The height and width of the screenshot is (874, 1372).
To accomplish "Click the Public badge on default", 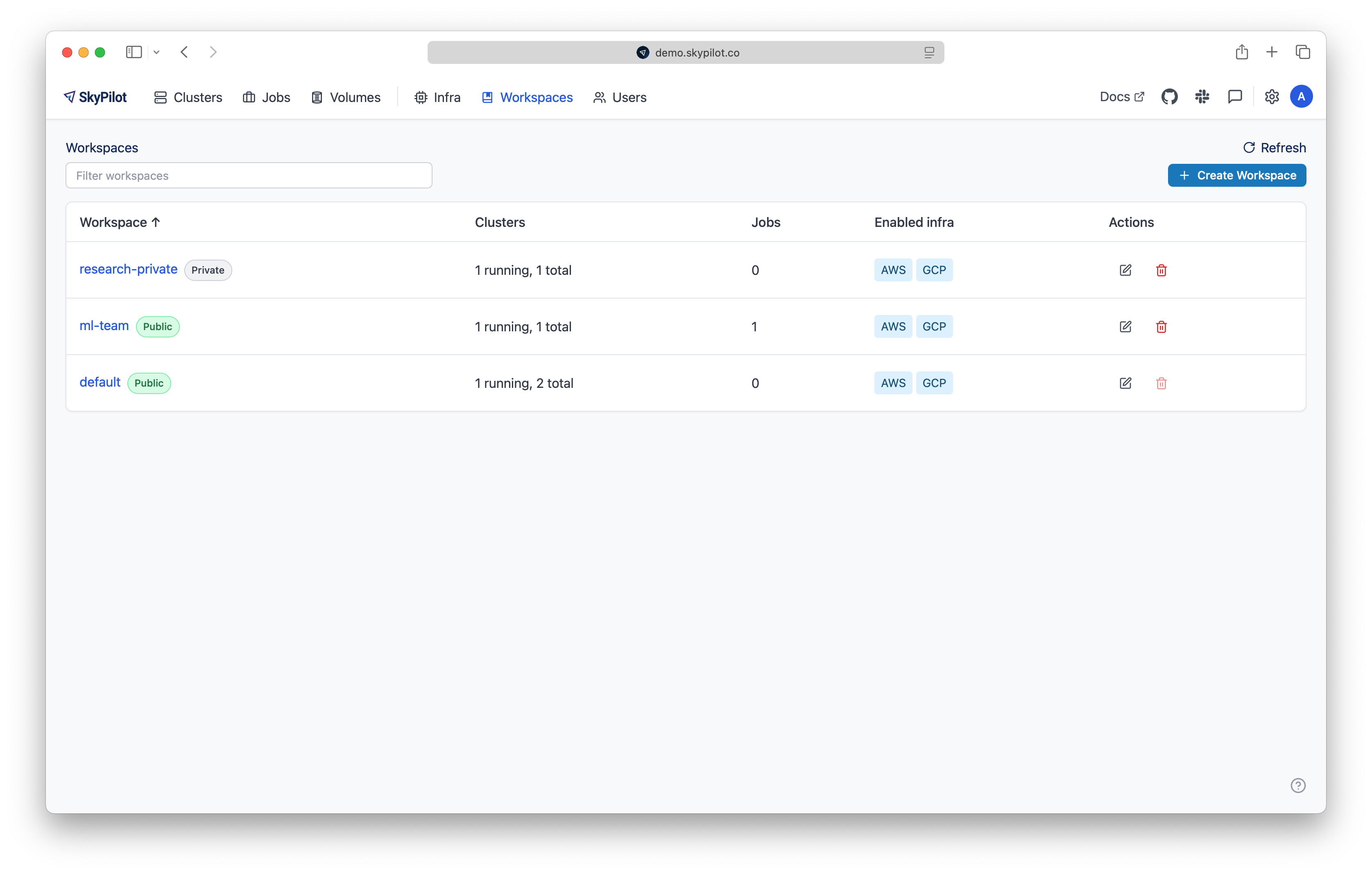I will [149, 383].
